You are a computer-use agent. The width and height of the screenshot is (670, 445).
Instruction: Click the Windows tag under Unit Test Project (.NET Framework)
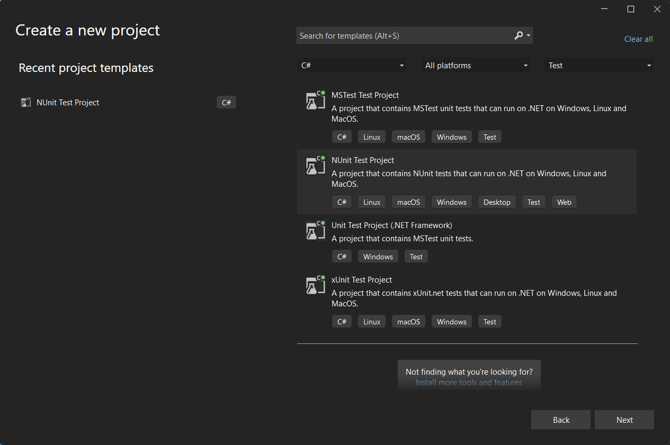pos(378,256)
